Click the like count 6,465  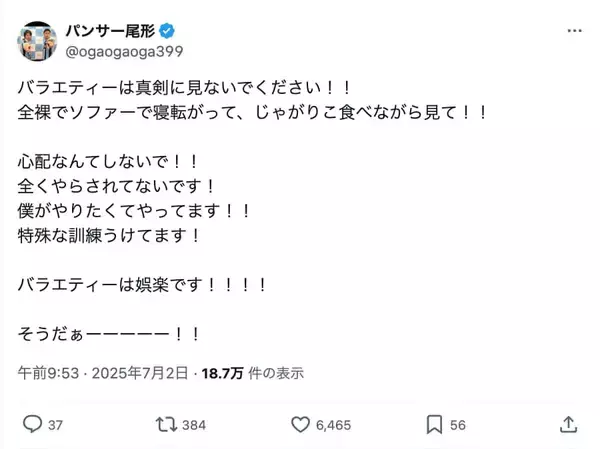pos(335,425)
